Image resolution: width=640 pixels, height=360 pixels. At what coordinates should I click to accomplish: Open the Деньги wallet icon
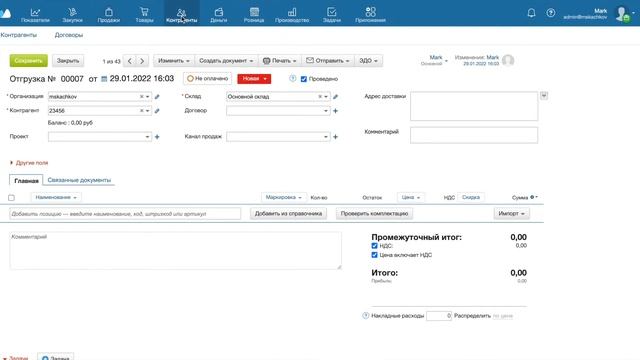[x=219, y=12]
